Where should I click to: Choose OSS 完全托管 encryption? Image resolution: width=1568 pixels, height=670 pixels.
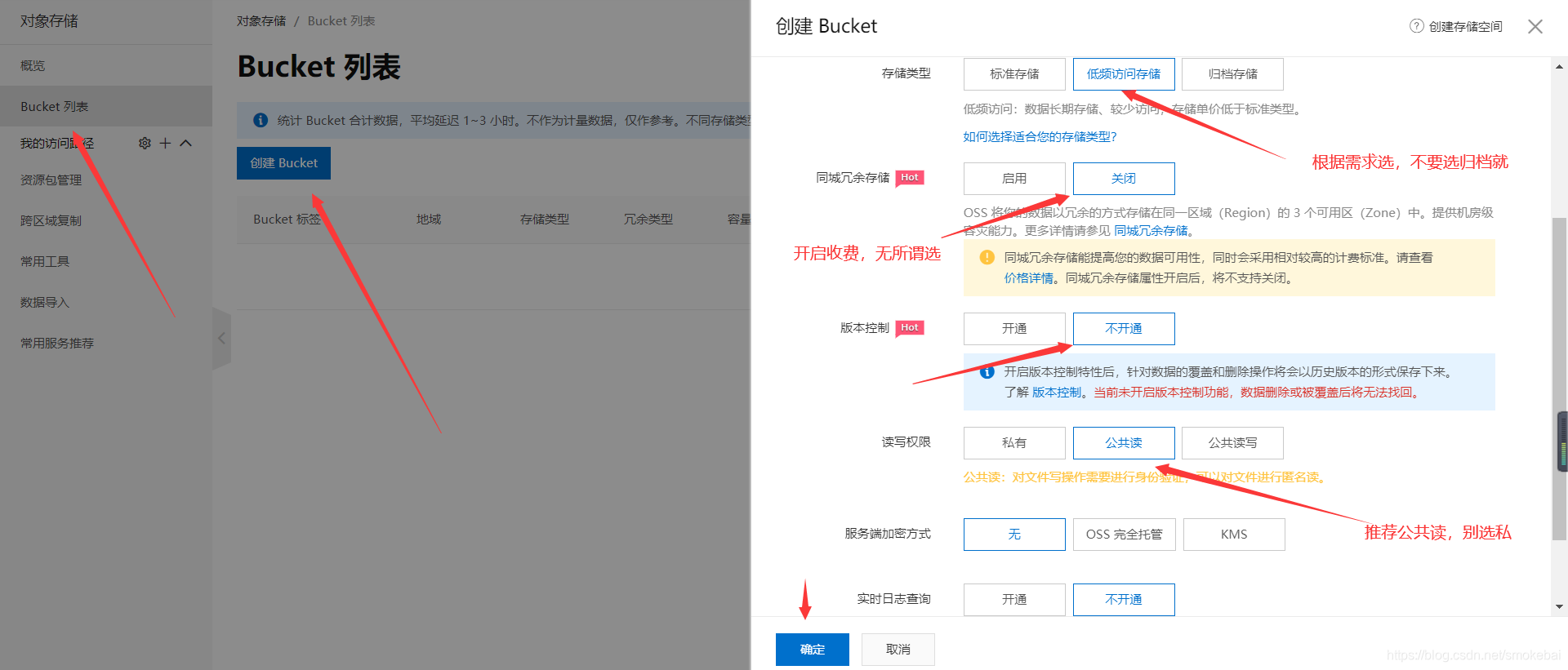coord(1124,535)
